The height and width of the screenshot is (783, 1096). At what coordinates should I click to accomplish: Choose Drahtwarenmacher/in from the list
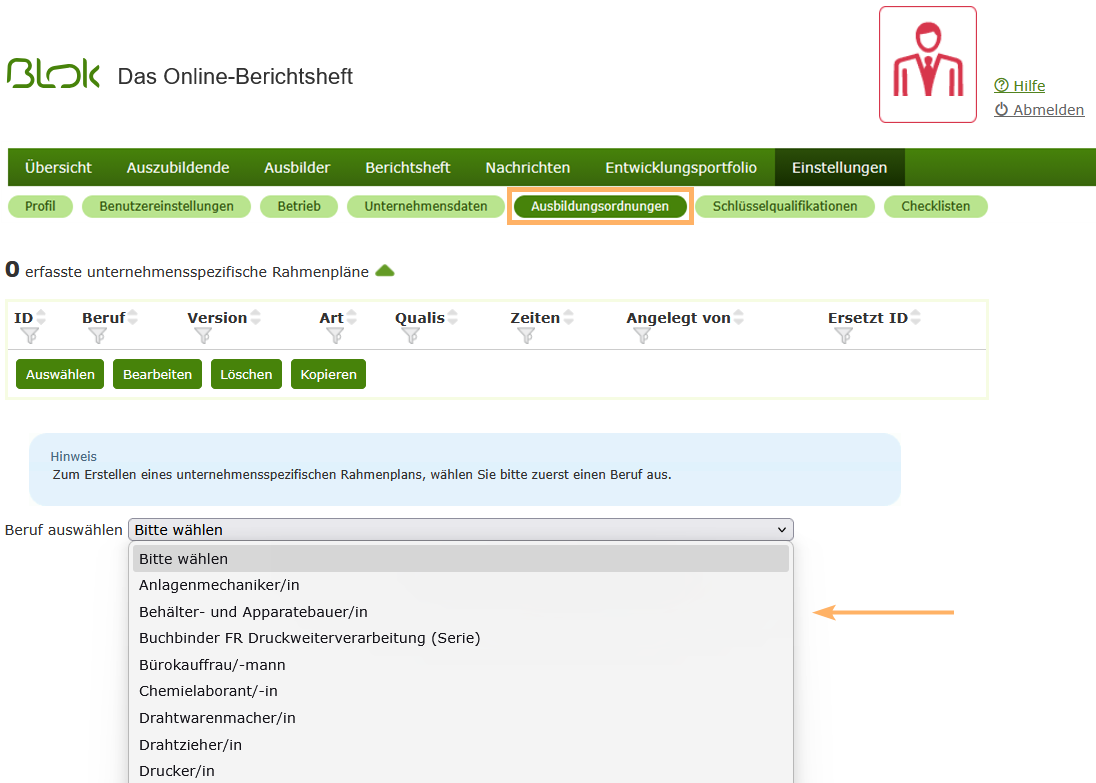click(461, 718)
